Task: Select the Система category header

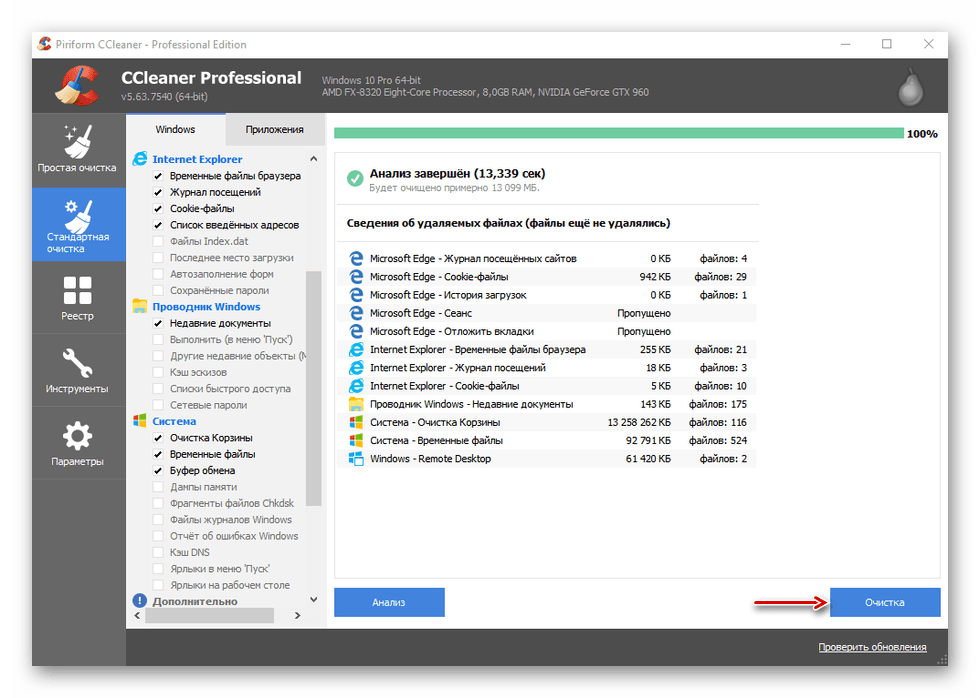Action: pyautogui.click(x=174, y=421)
